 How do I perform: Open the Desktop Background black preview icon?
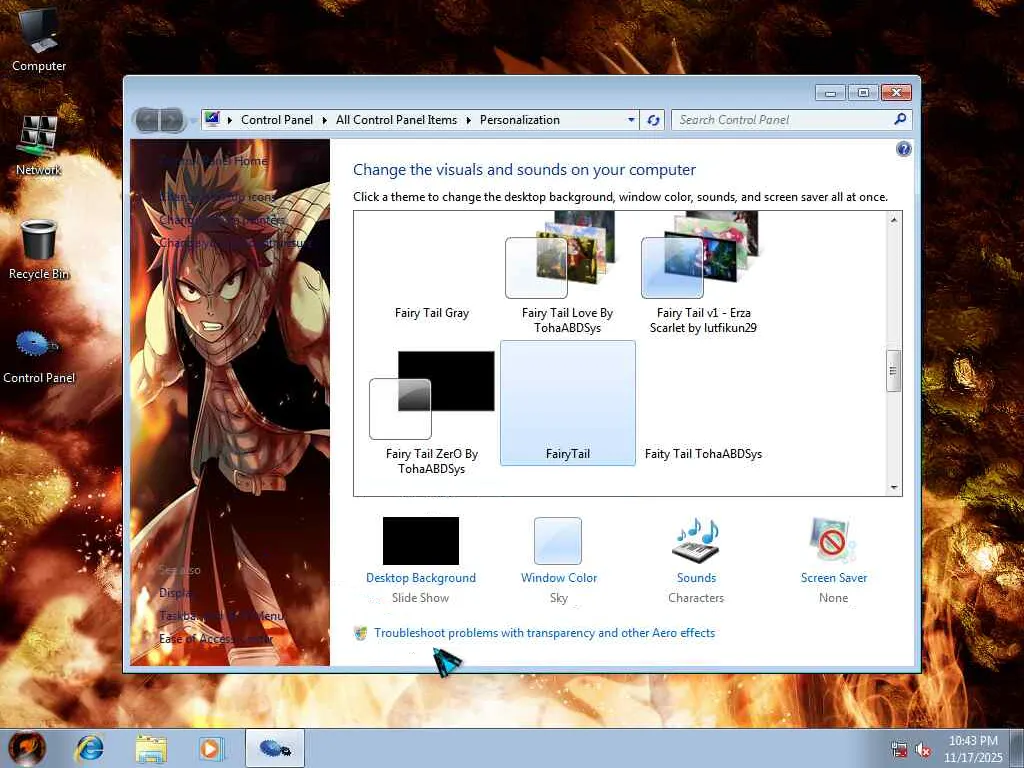(421, 541)
